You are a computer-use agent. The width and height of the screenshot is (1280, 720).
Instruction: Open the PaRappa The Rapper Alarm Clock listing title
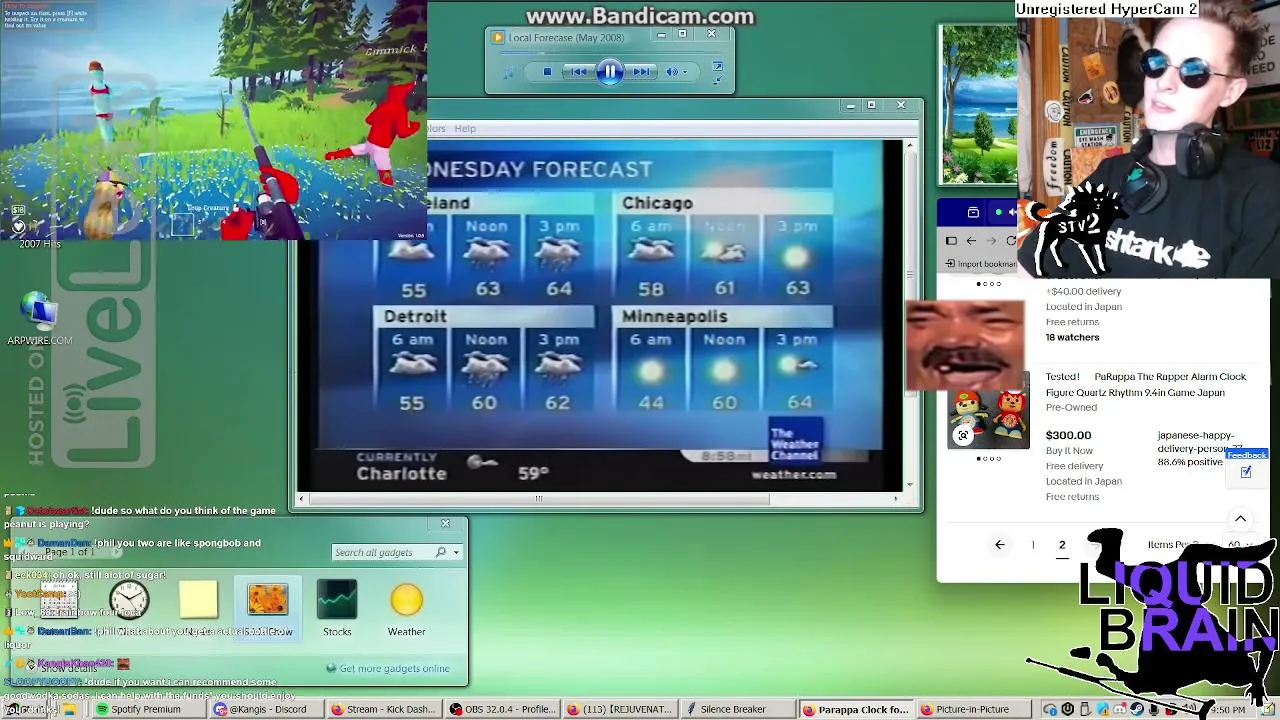(1146, 384)
